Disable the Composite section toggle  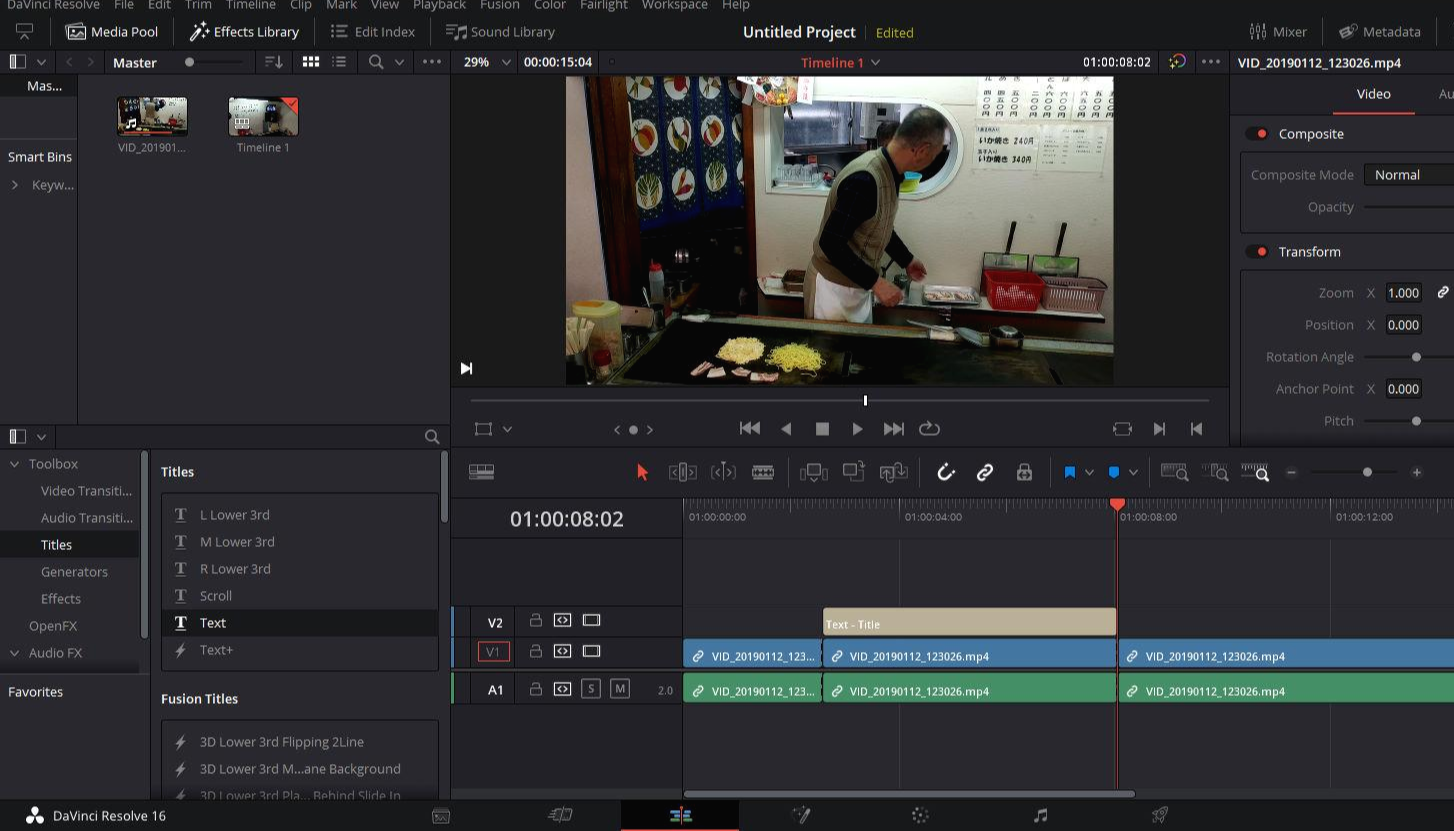click(1257, 134)
